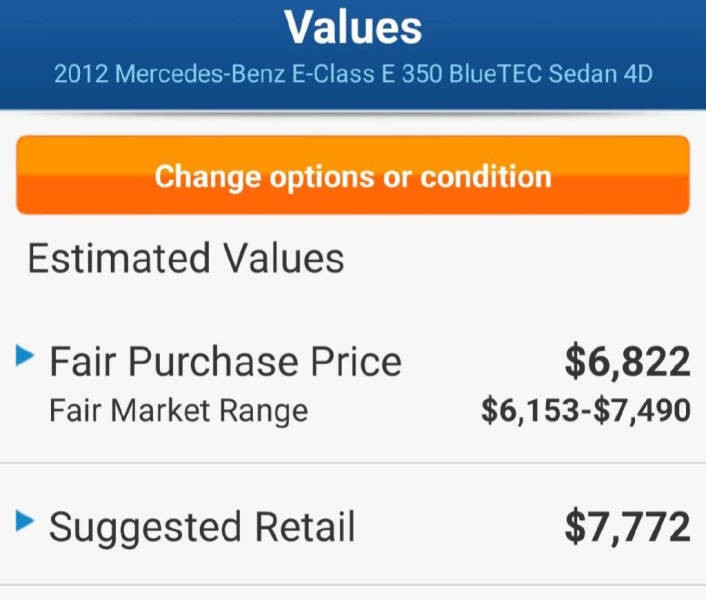Click the word Price in Fair Purchase Price
The height and width of the screenshot is (600, 706).
coord(352,361)
